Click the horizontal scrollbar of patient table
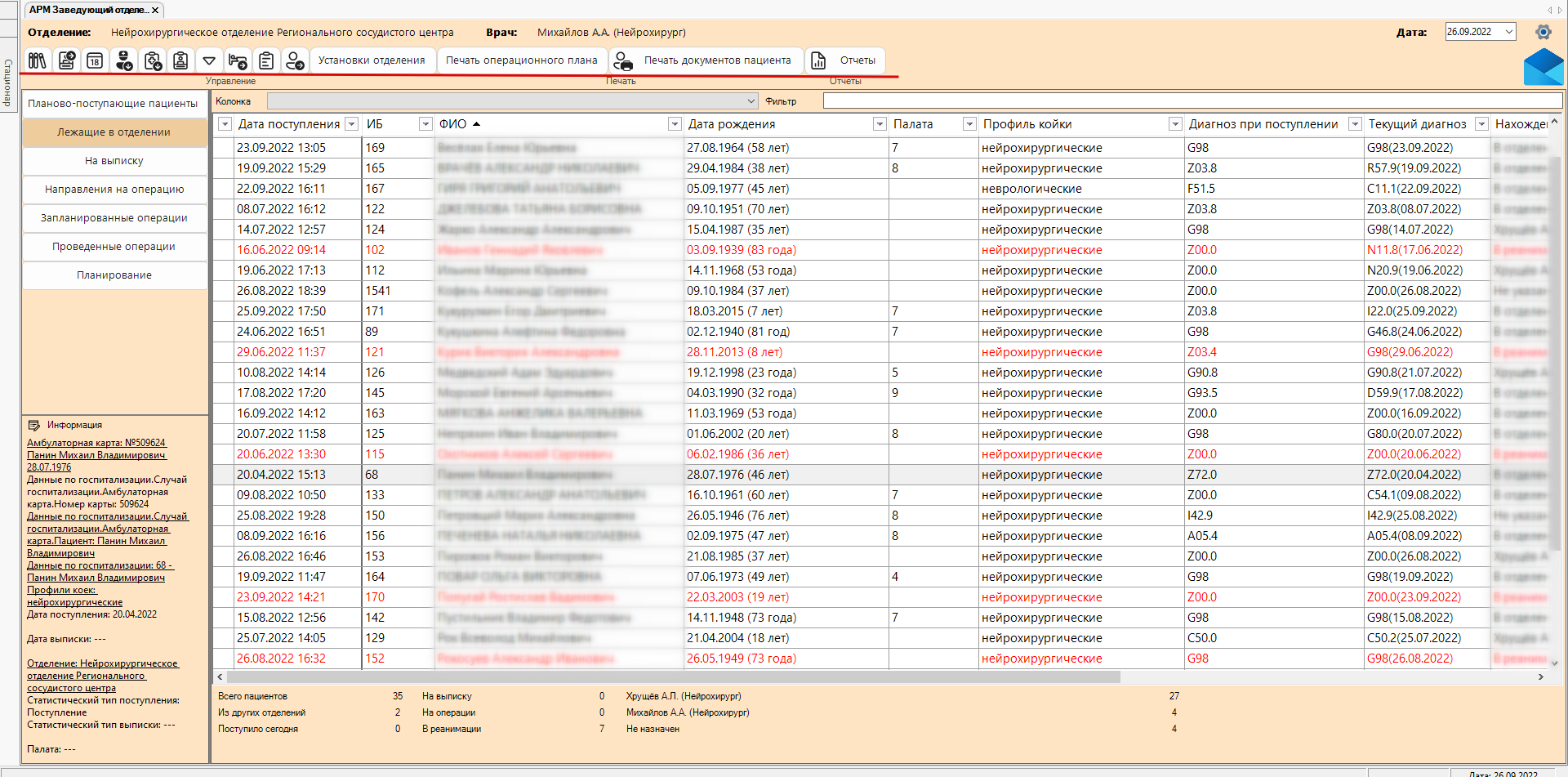This screenshot has height=777, width=1568. (674, 677)
